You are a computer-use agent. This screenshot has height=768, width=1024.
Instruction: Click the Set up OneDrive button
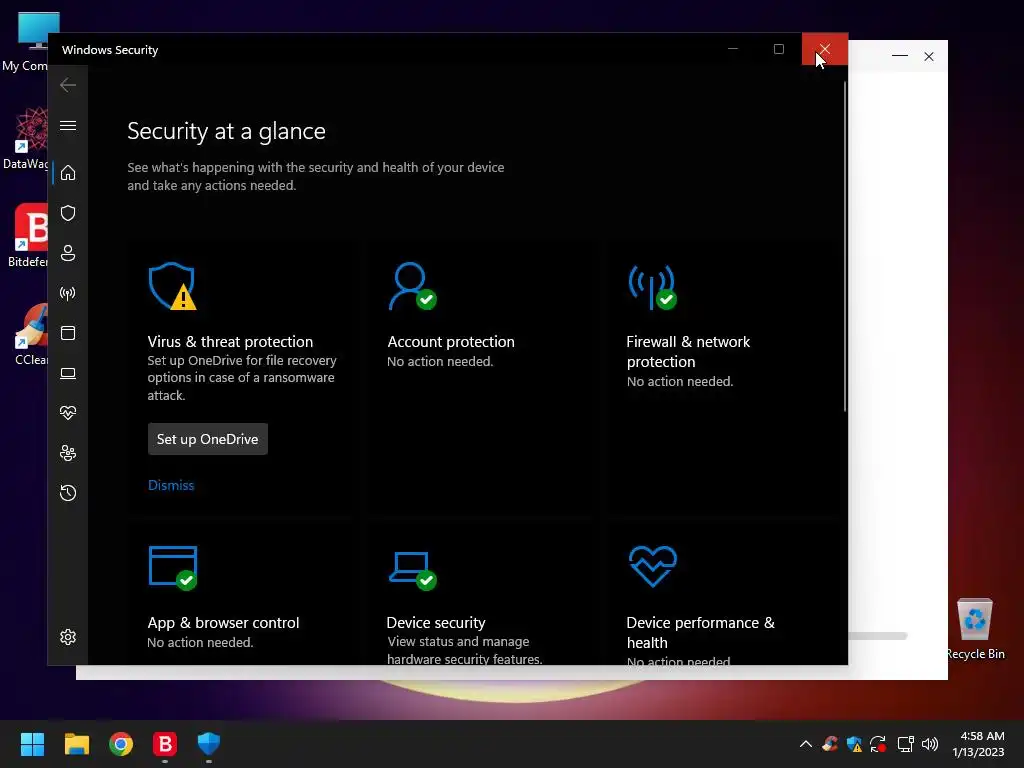tap(208, 439)
